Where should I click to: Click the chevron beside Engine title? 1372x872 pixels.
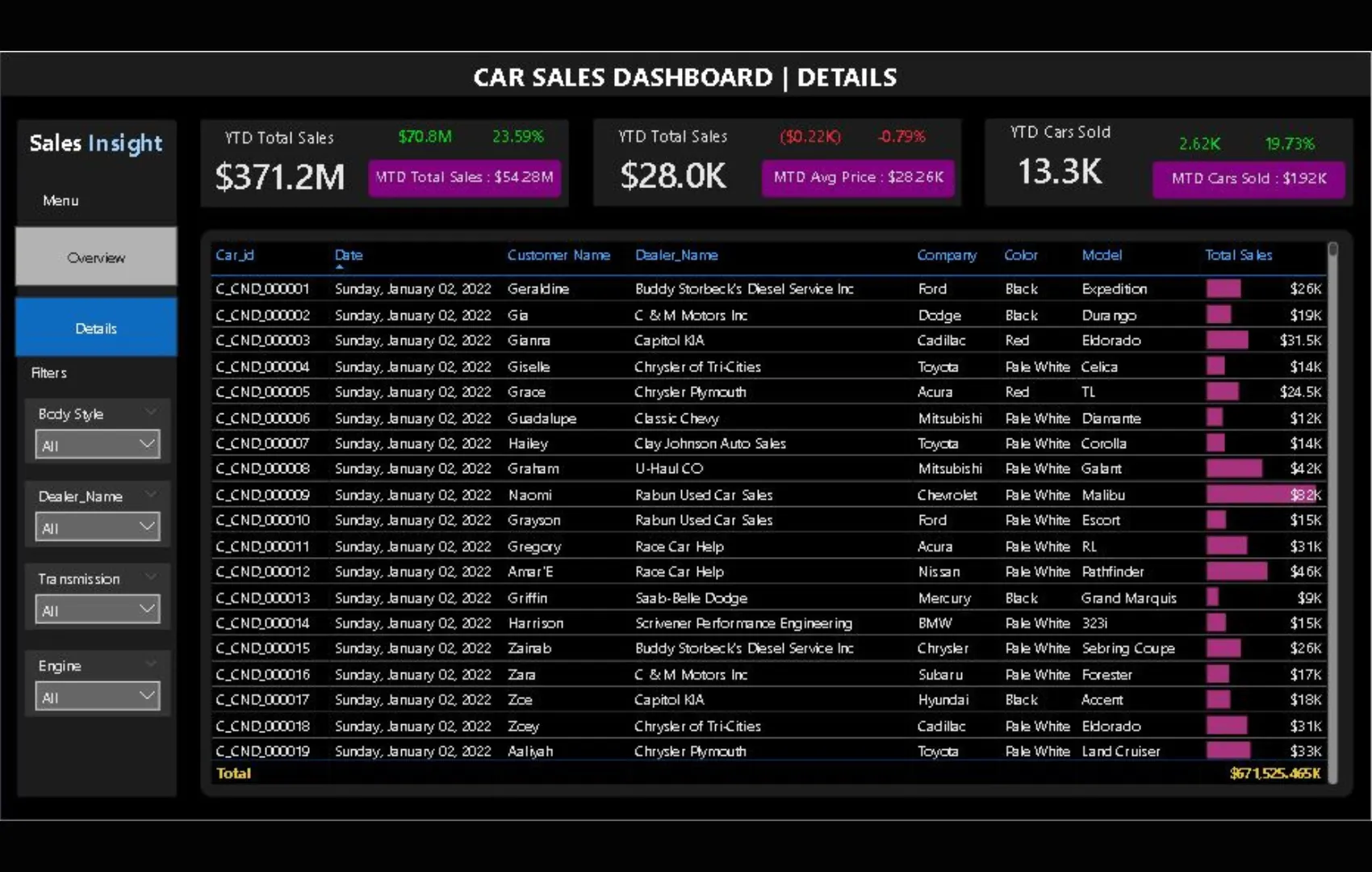[150, 664]
